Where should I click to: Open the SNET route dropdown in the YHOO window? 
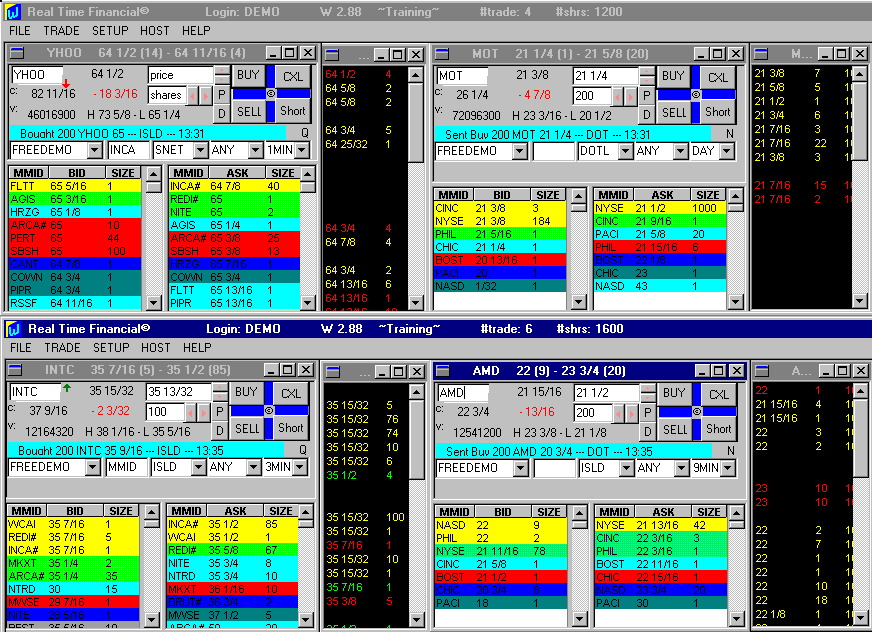click(200, 150)
